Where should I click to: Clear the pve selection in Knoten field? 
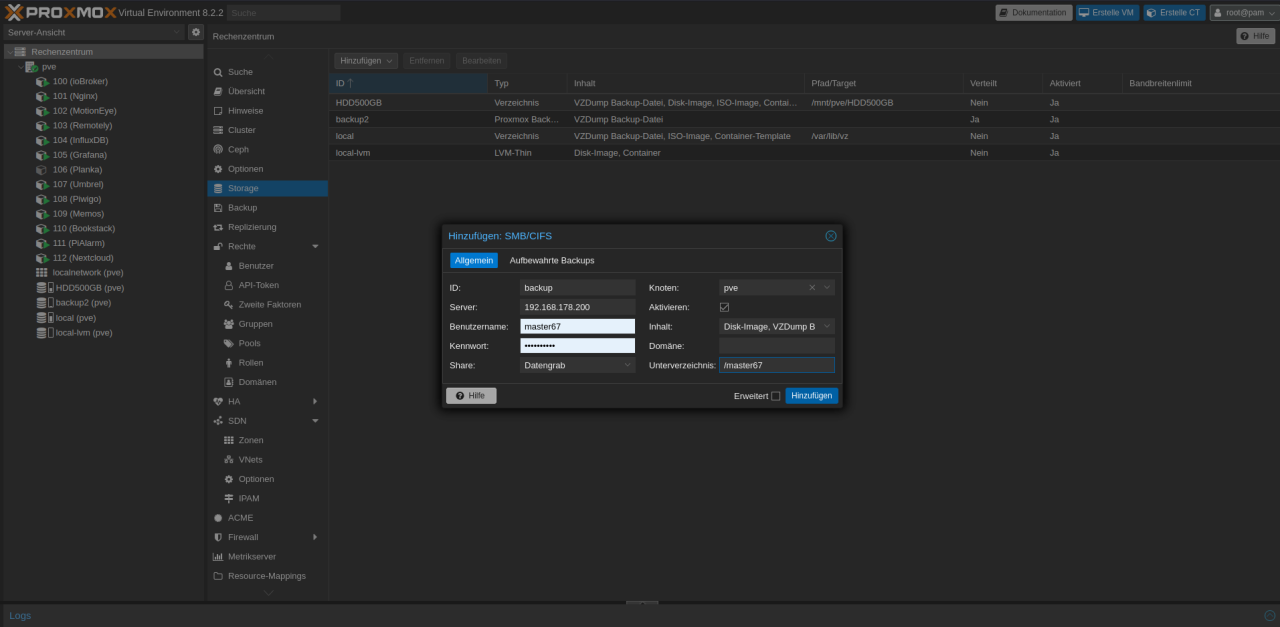pos(812,287)
